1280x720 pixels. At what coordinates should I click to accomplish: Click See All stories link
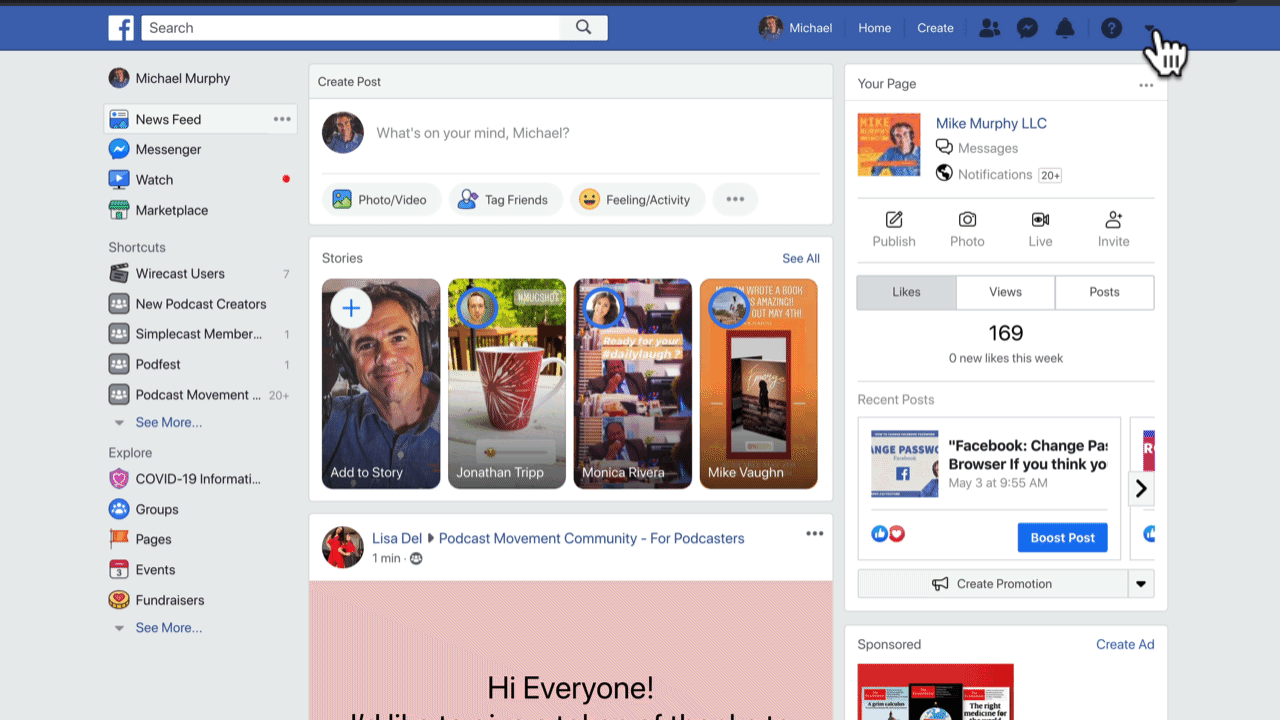[801, 258]
